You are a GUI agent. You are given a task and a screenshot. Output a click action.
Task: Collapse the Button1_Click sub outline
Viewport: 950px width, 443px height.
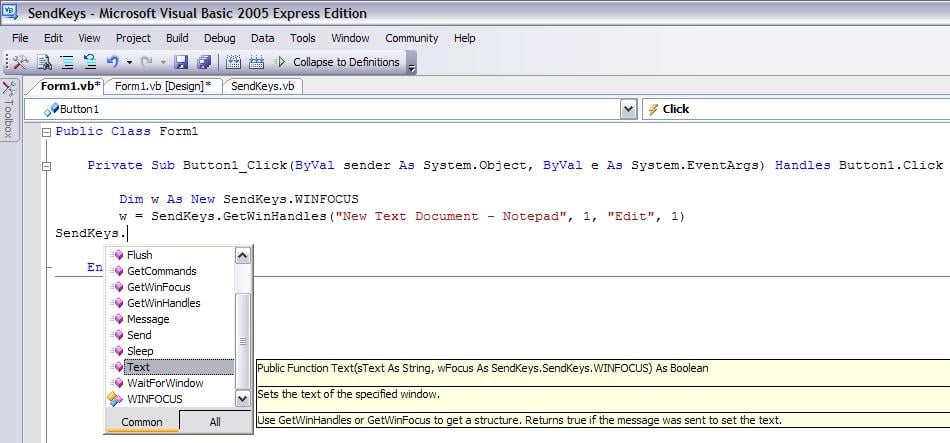pyautogui.click(x=47, y=166)
